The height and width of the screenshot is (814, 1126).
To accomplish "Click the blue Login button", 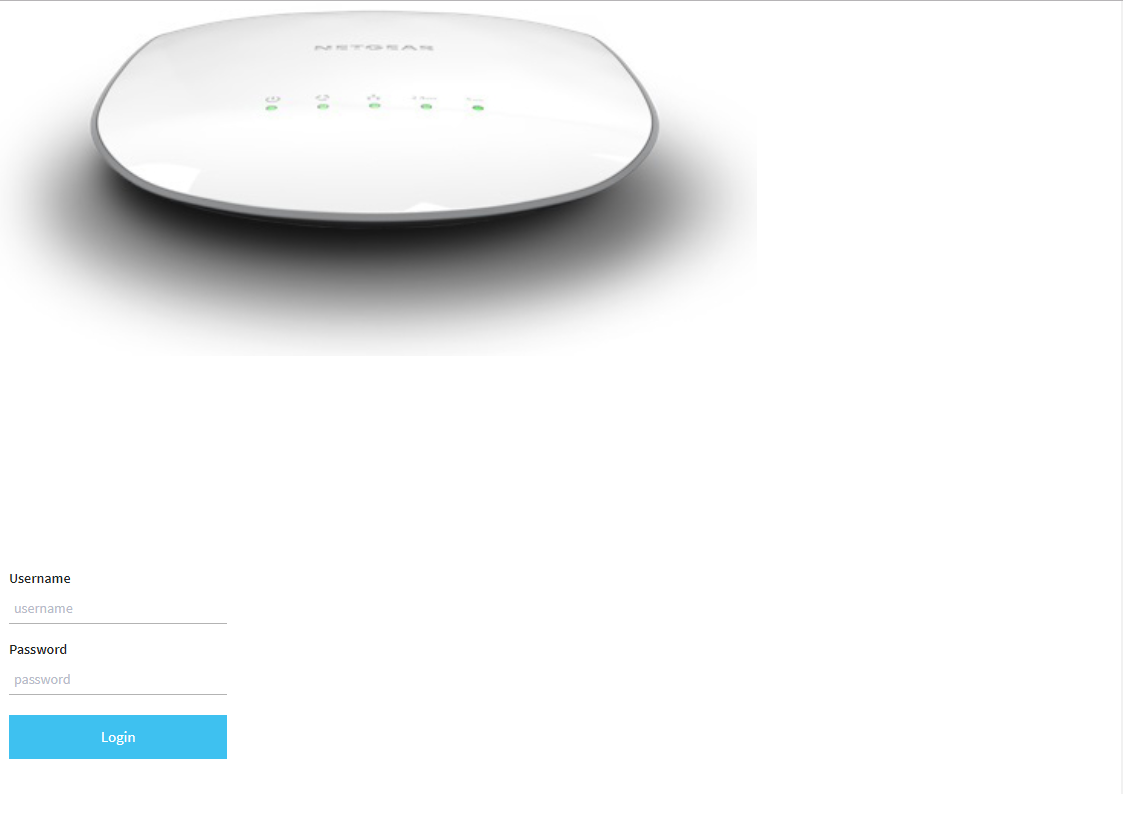I will point(118,737).
